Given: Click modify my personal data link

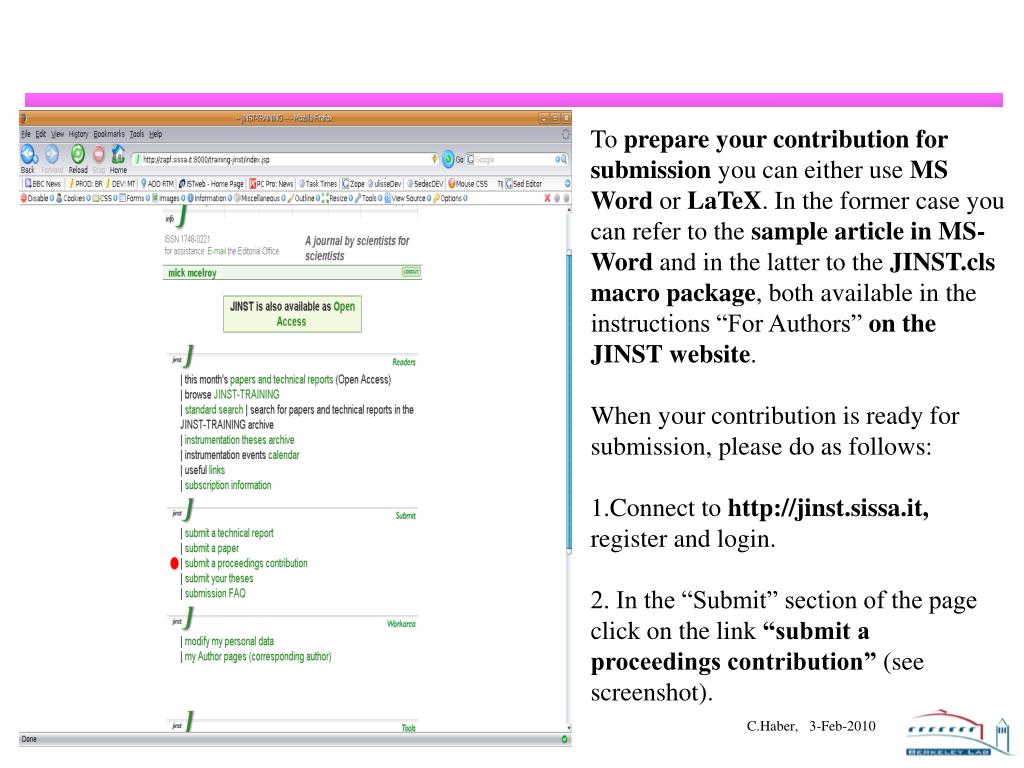Looking at the screenshot, I should (229, 641).
